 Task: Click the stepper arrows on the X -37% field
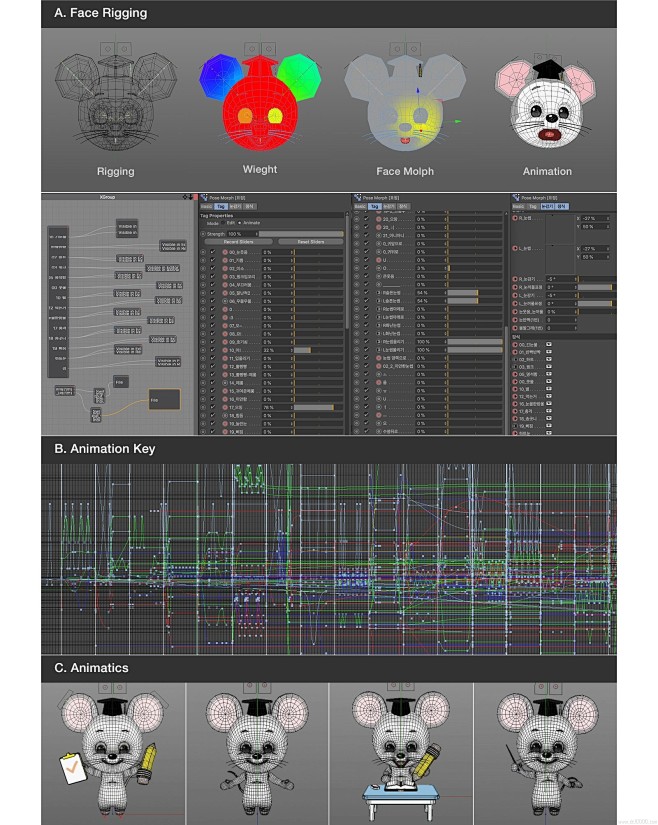[608, 219]
